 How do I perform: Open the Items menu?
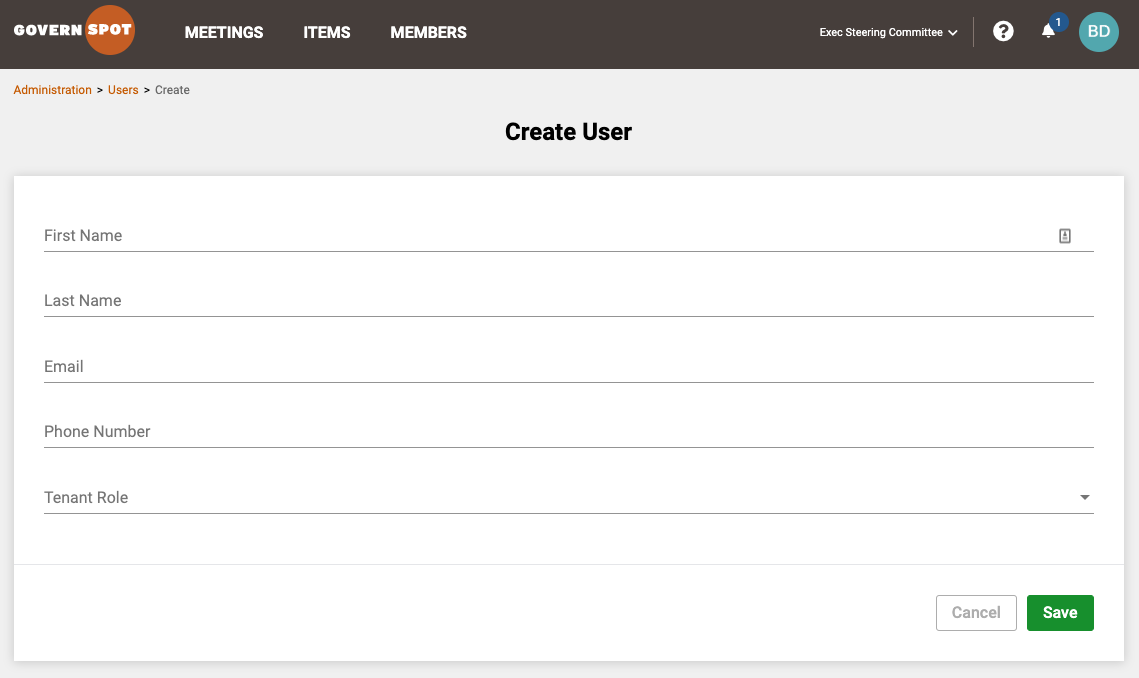(327, 33)
